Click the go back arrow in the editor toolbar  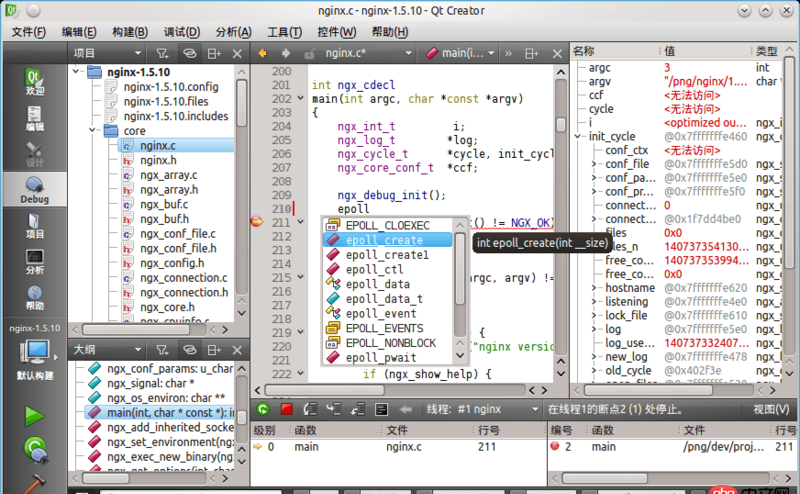pyautogui.click(x=264, y=53)
